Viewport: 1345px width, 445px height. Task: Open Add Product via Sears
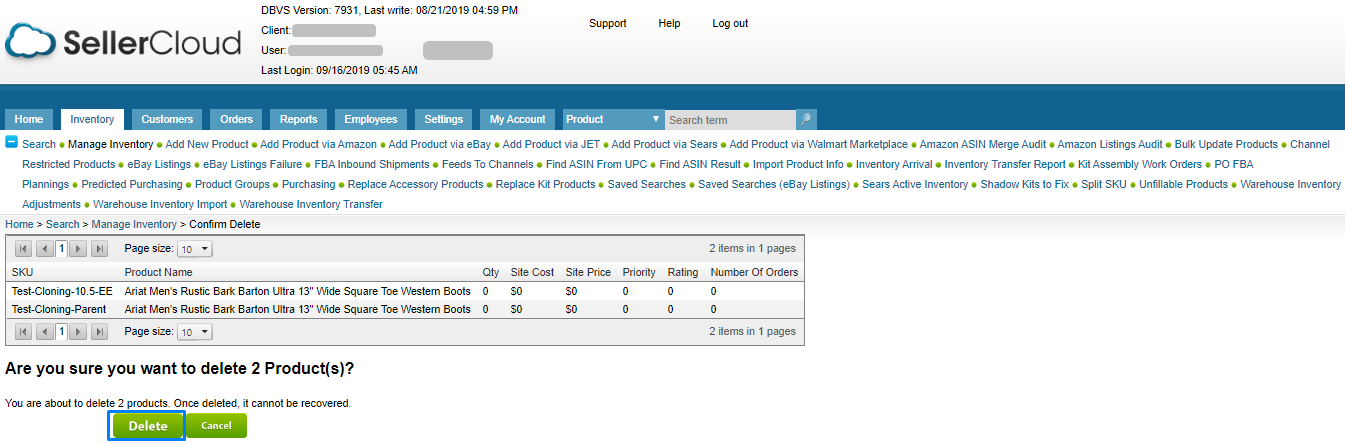pyautogui.click(x=664, y=144)
